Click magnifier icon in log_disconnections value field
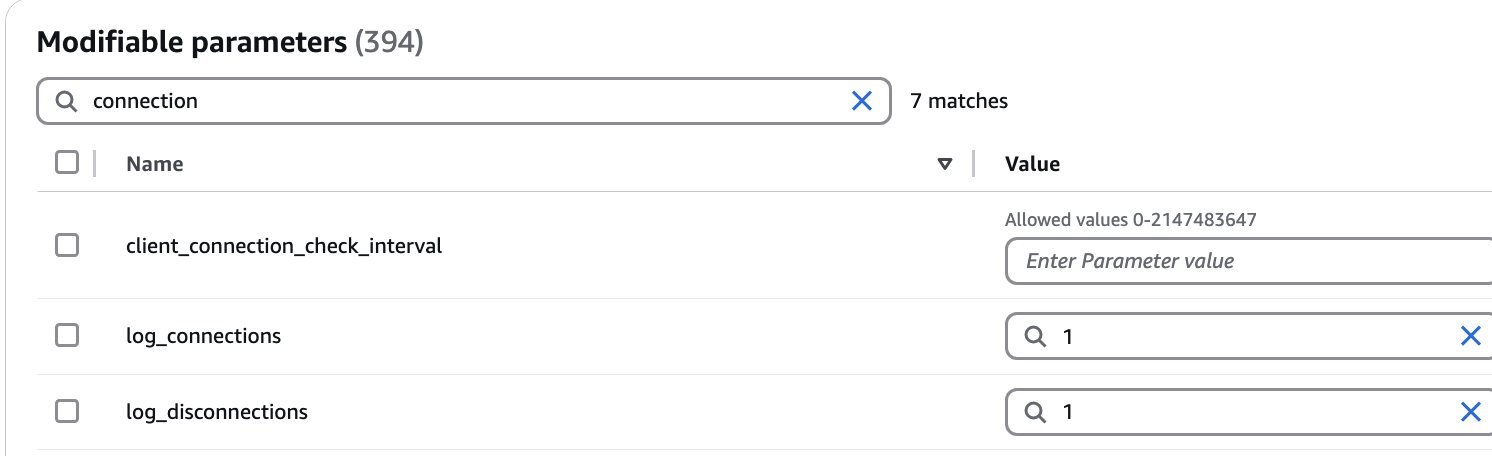Screen dimensions: 1492x456 tap(1034, 412)
